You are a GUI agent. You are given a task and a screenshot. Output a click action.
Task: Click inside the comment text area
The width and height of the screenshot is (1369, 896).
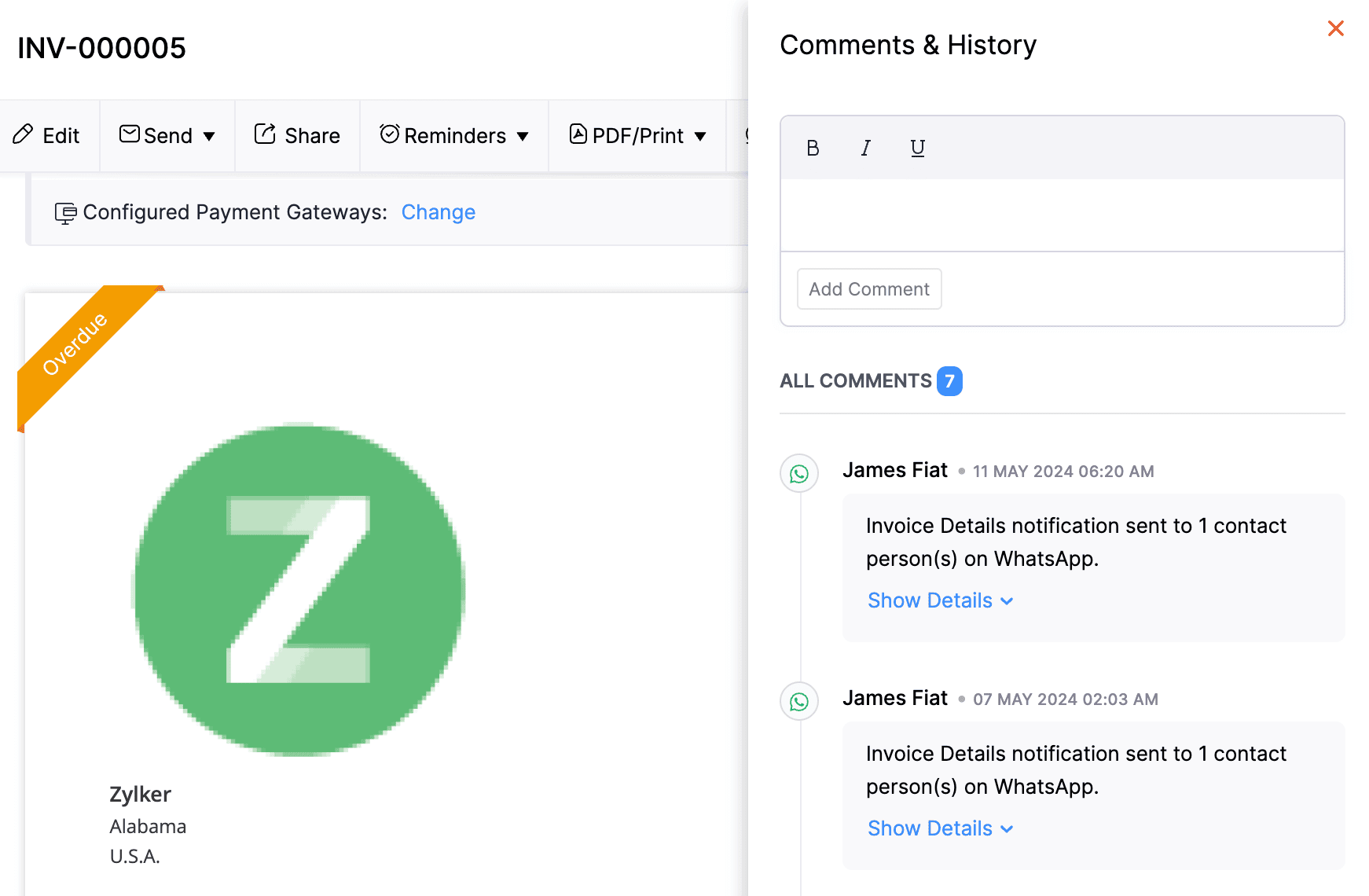pos(1062,215)
